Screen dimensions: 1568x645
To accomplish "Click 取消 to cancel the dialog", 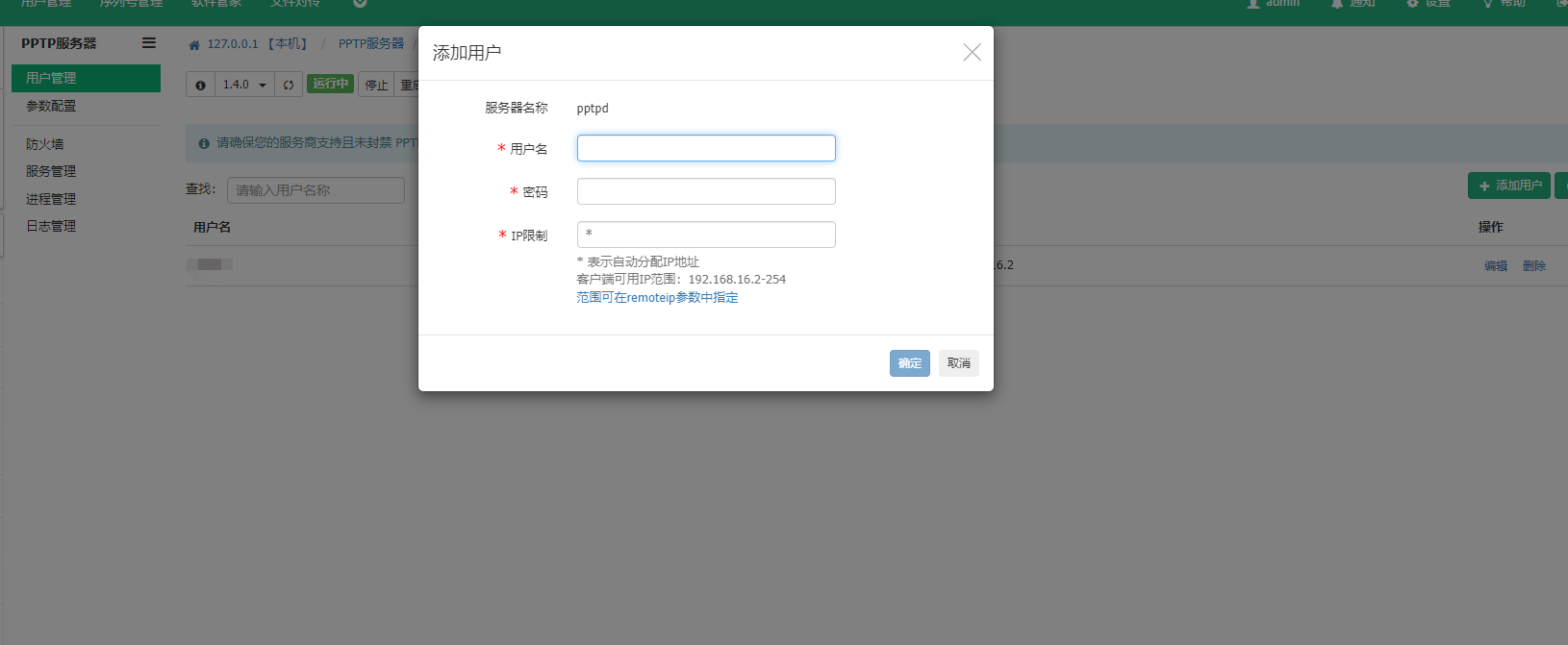I will click(959, 363).
